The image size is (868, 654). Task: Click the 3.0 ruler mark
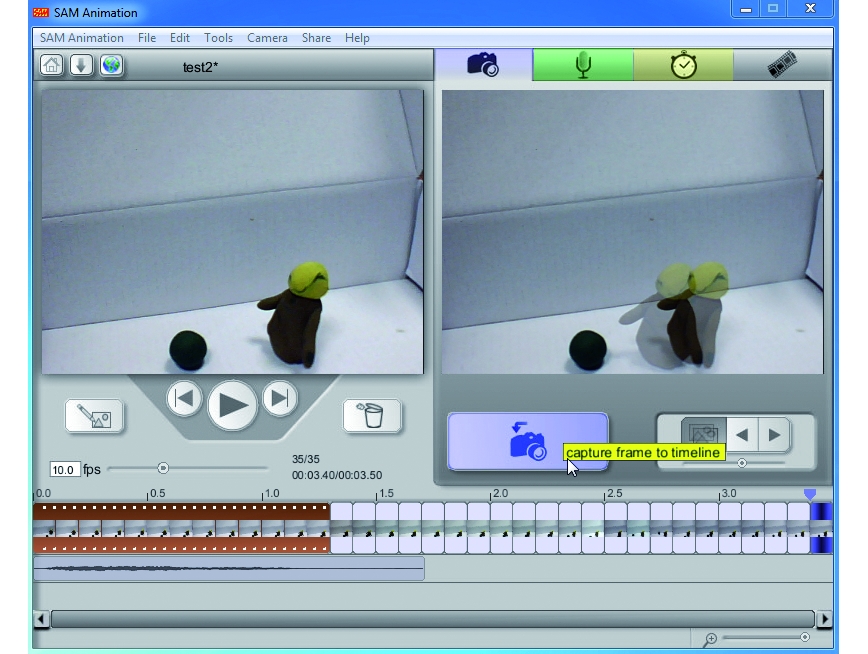(x=728, y=493)
